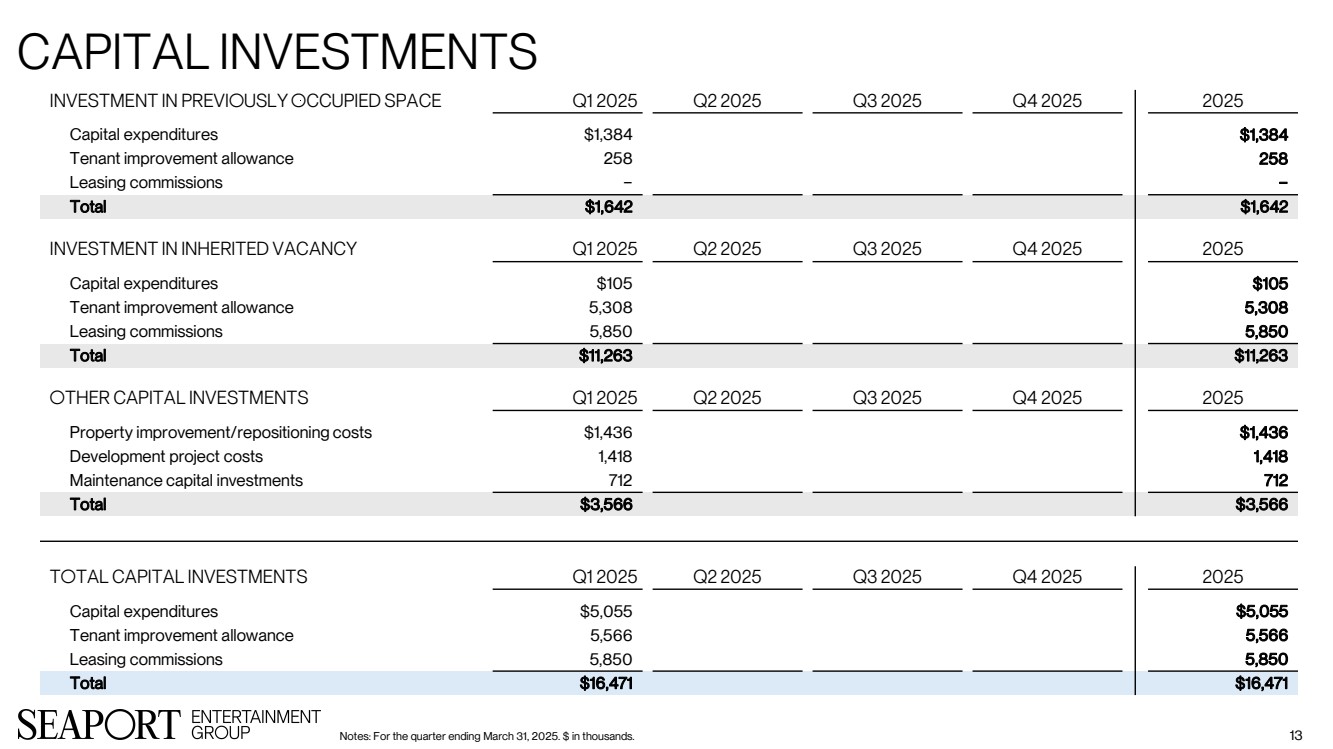Click the footnote about quarter ending March 31
The image size is (1333, 749).
pyautogui.click(x=487, y=737)
